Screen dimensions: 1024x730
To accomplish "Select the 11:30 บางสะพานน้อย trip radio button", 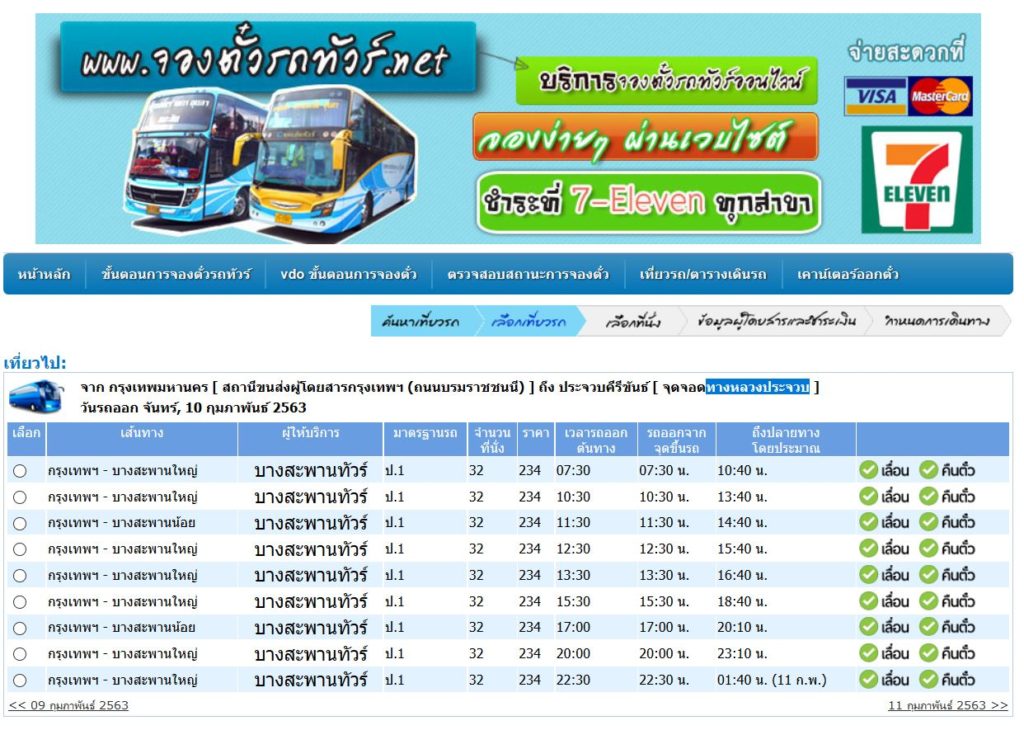I will pos(20,523).
